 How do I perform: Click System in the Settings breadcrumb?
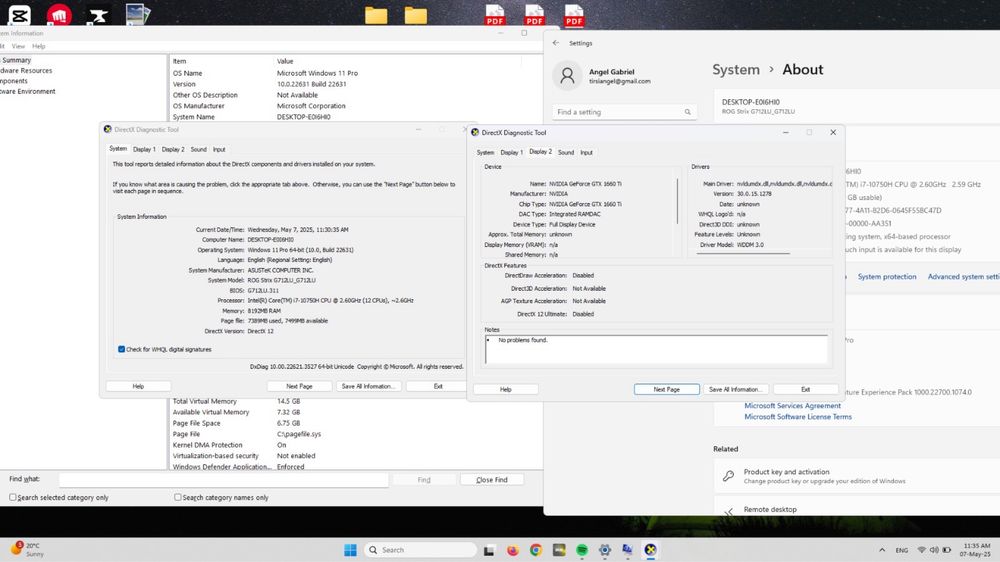(x=736, y=70)
